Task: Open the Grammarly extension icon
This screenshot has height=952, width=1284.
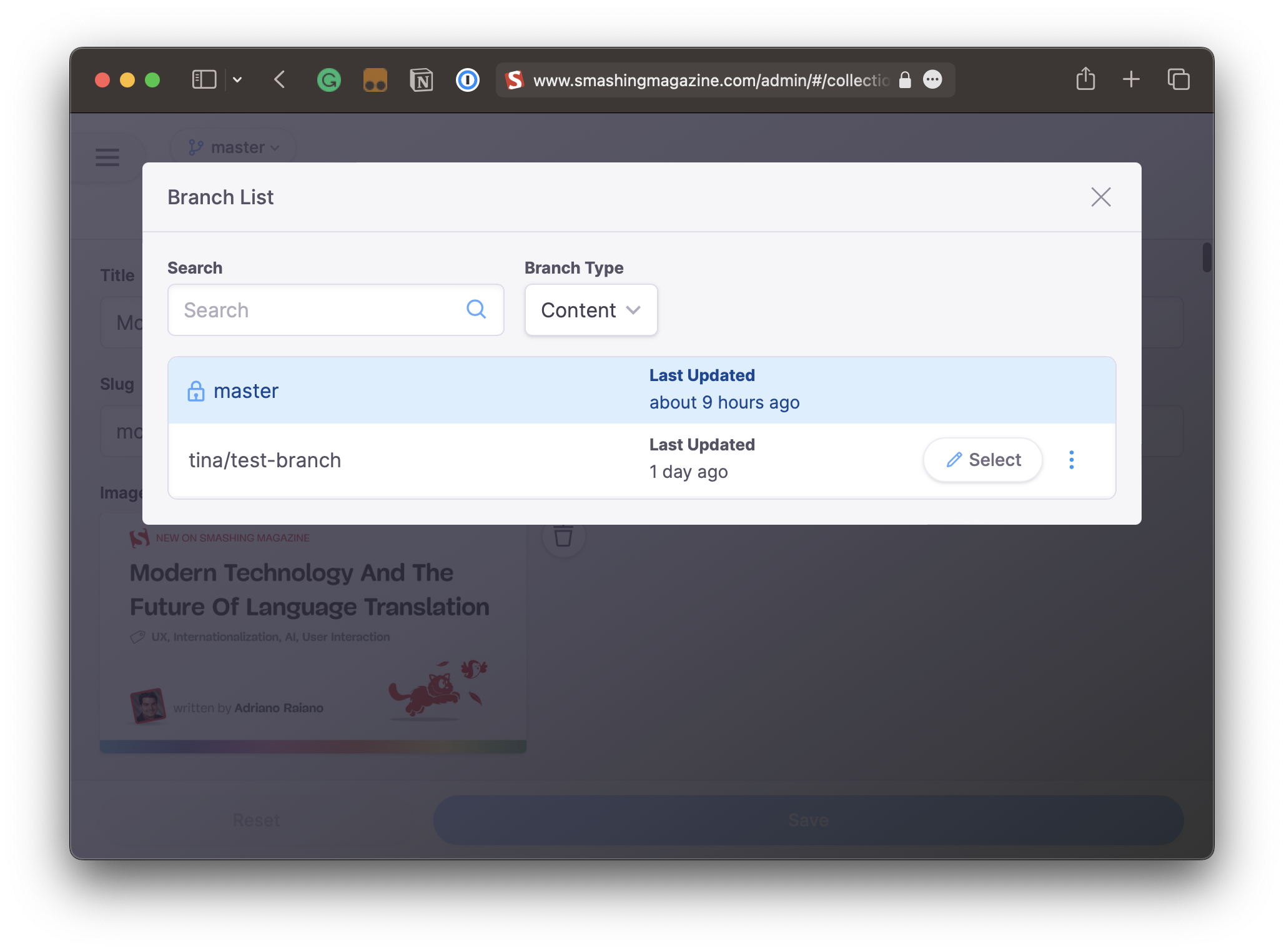Action: 328,80
